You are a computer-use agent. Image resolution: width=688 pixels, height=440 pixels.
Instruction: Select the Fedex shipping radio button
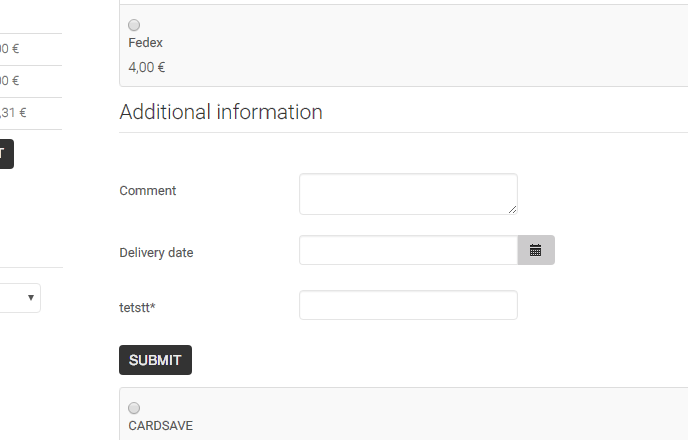coord(134,25)
